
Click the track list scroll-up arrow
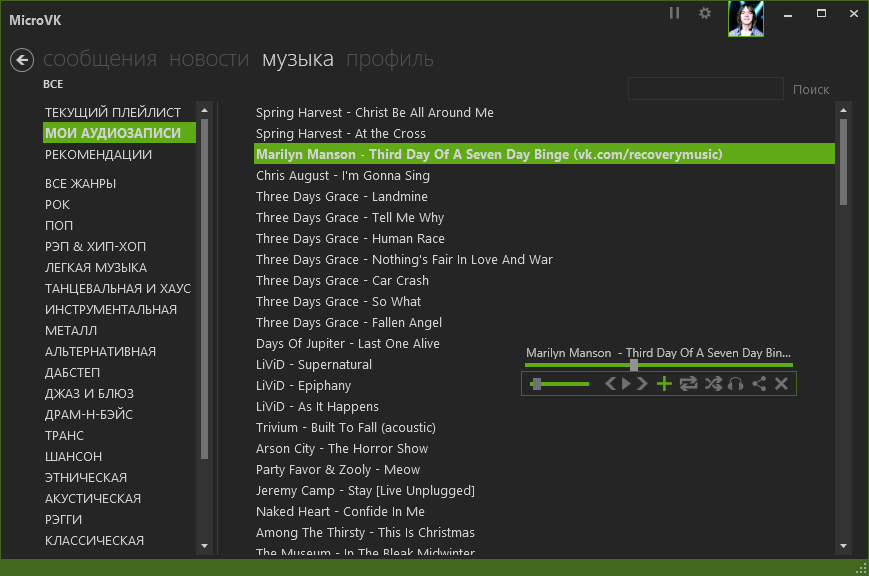(844, 110)
